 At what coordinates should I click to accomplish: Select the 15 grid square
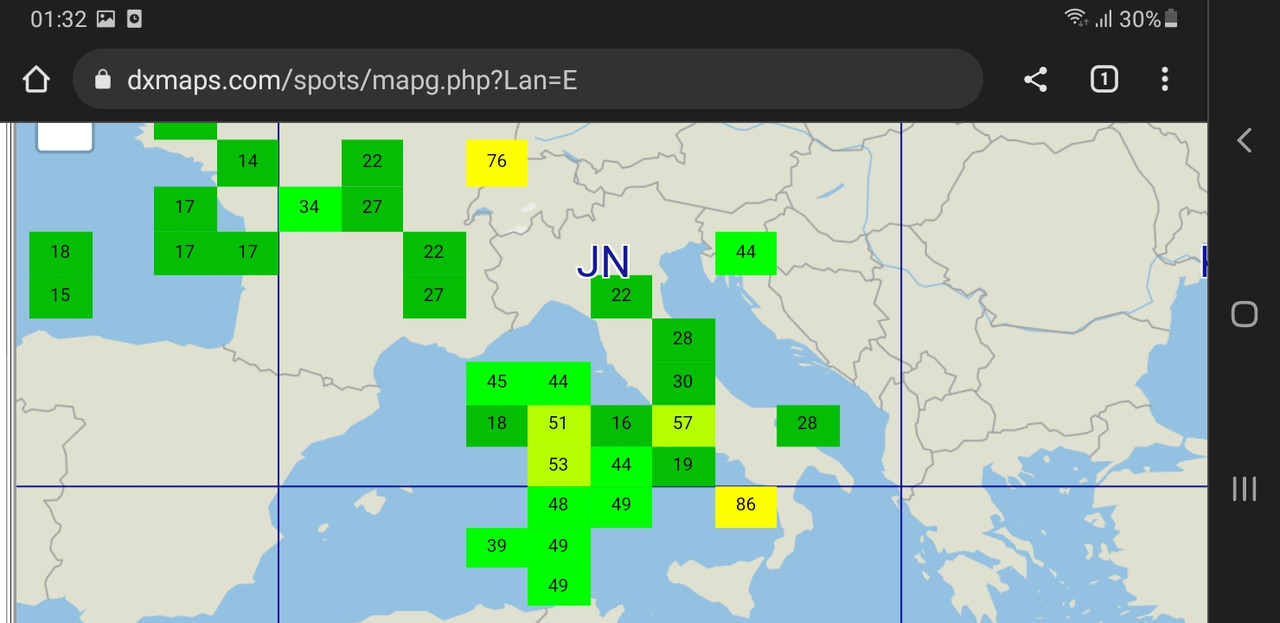[x=60, y=296]
